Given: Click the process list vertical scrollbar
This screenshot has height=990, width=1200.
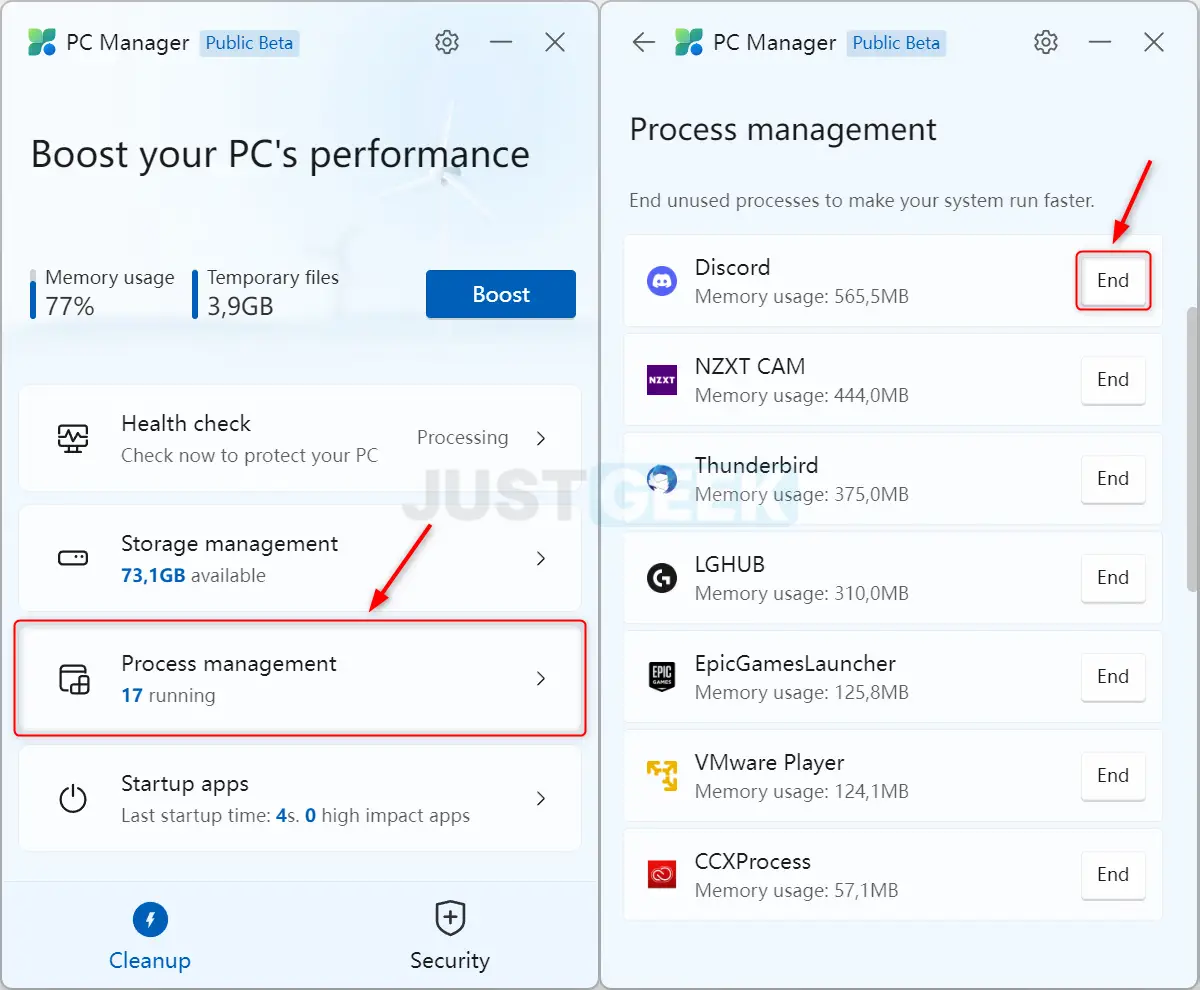Looking at the screenshot, I should tap(1192, 449).
